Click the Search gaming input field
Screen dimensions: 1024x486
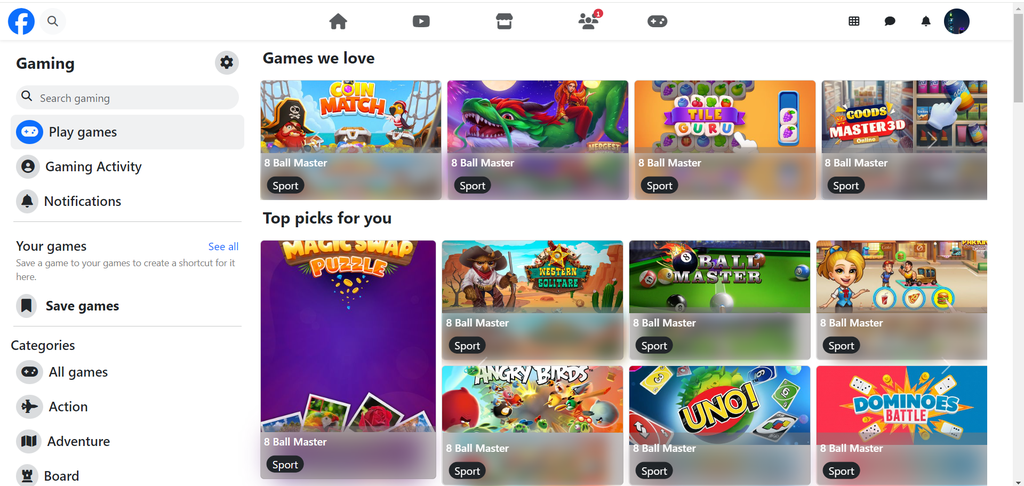(x=127, y=97)
